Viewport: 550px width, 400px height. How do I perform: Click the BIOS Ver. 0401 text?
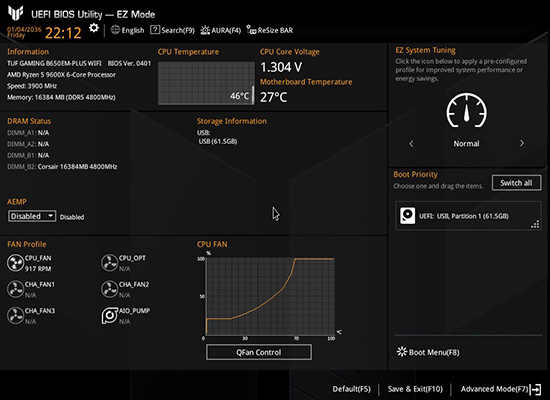tap(129, 63)
